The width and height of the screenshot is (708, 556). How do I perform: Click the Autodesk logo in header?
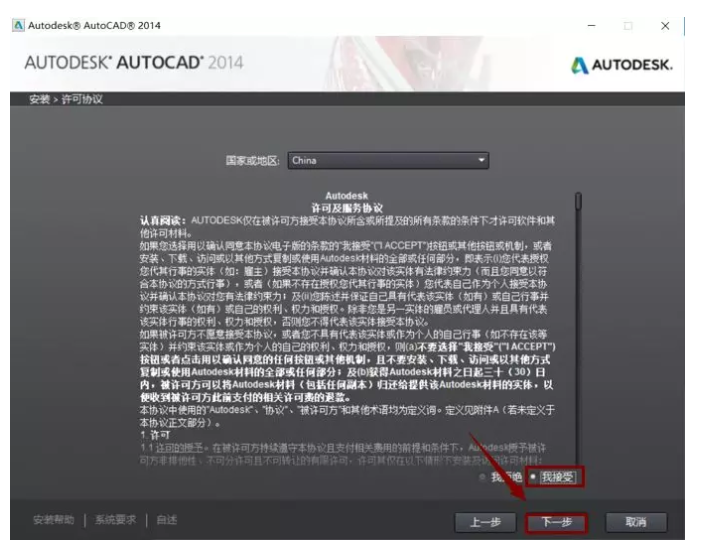(622, 65)
